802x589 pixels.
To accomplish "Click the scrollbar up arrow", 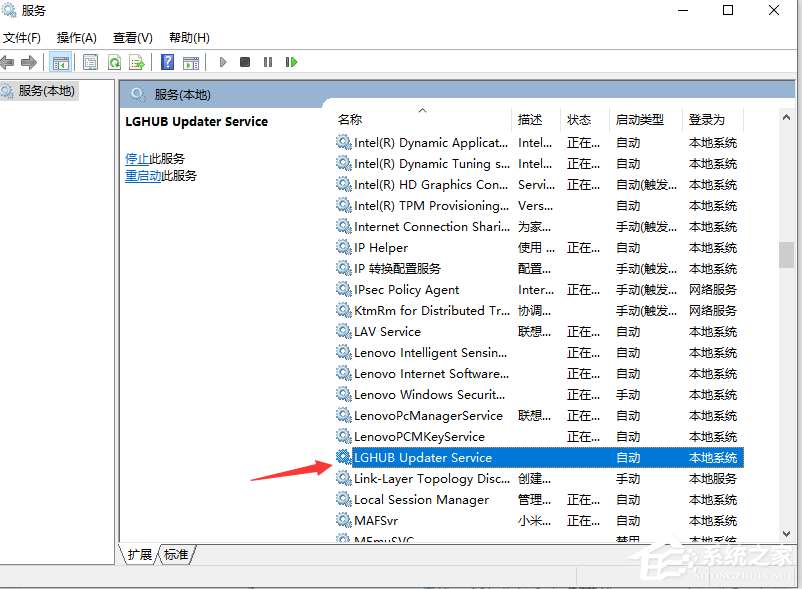I will [786, 117].
